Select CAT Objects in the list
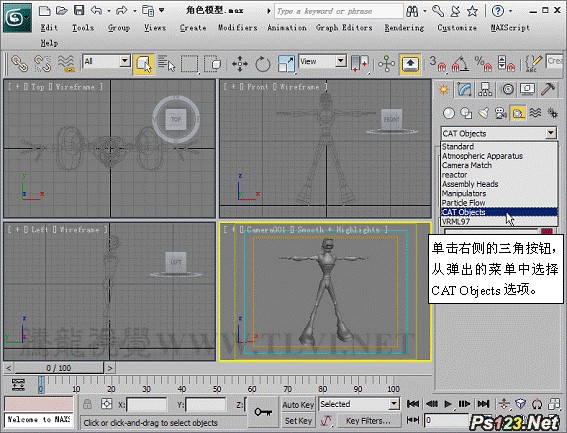The image size is (567, 433). [499, 212]
